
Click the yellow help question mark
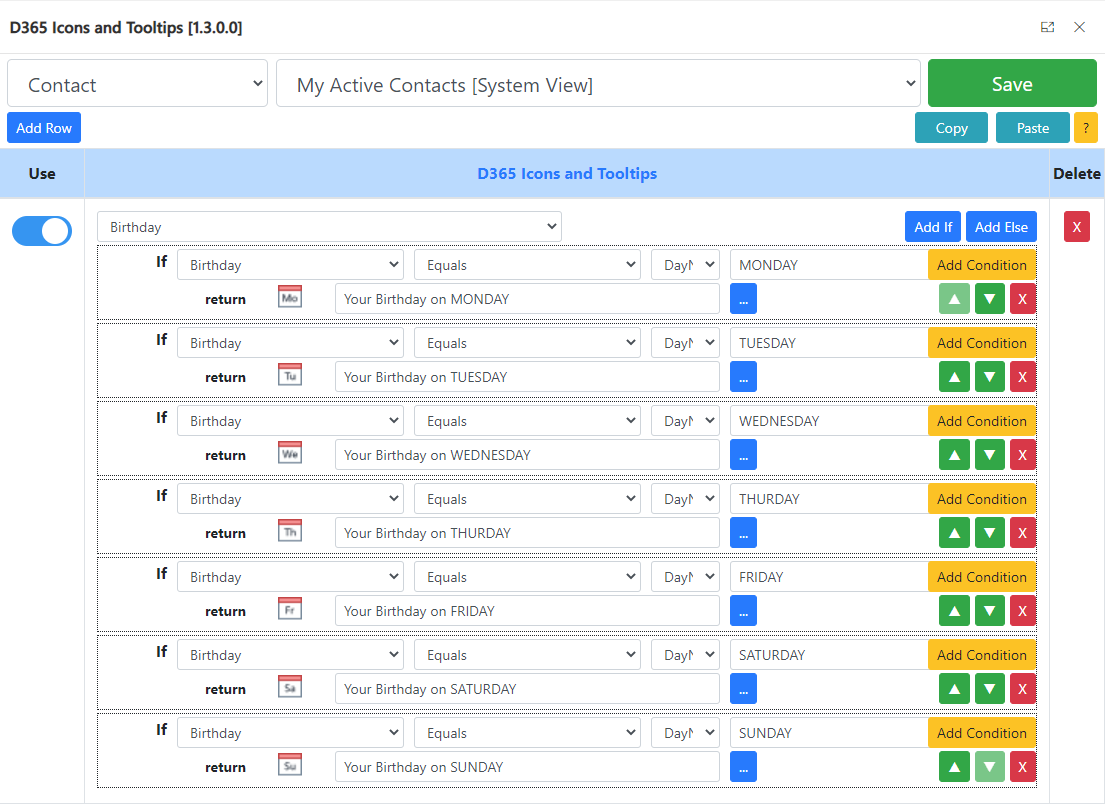[x=1085, y=128]
